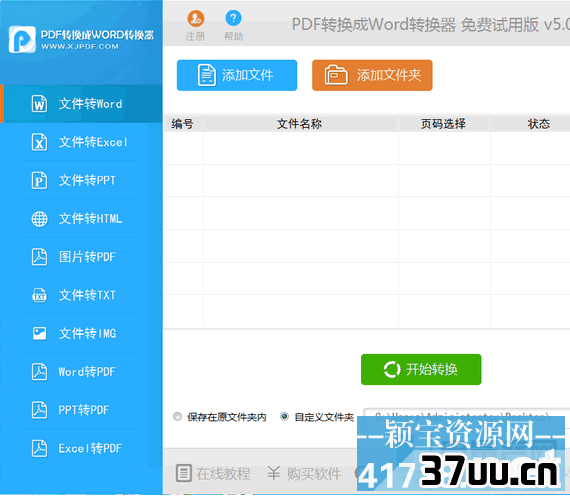Choose Excel转PDF in the sidebar
570x496 pixels.
81,448
